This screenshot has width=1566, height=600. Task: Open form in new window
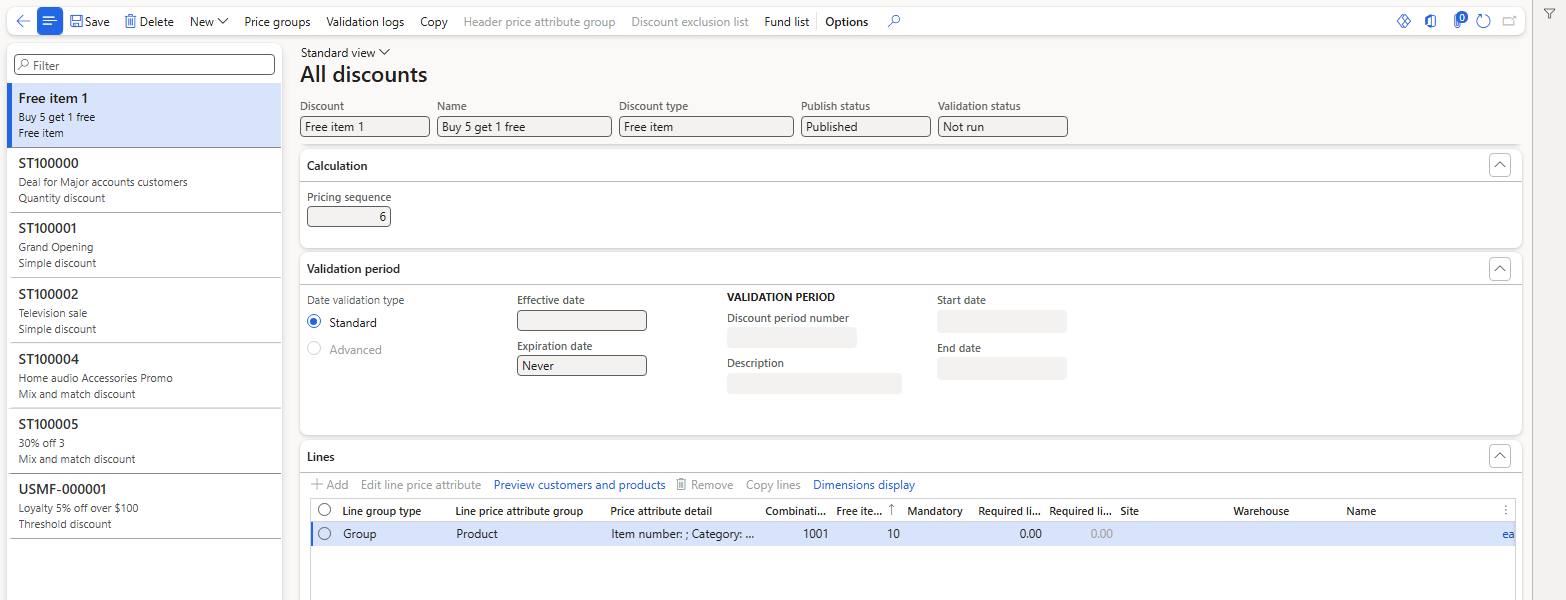point(1509,21)
